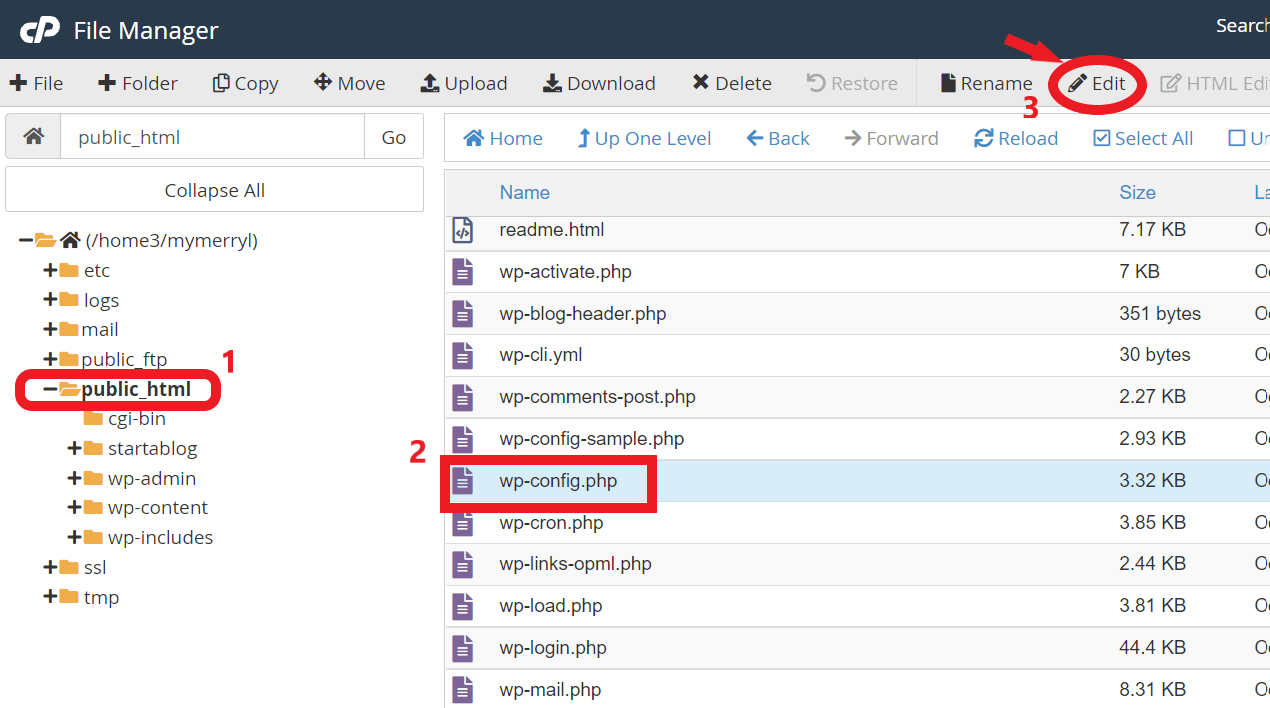Click the readme.html file icon
The image size is (1270, 708).
click(x=462, y=230)
